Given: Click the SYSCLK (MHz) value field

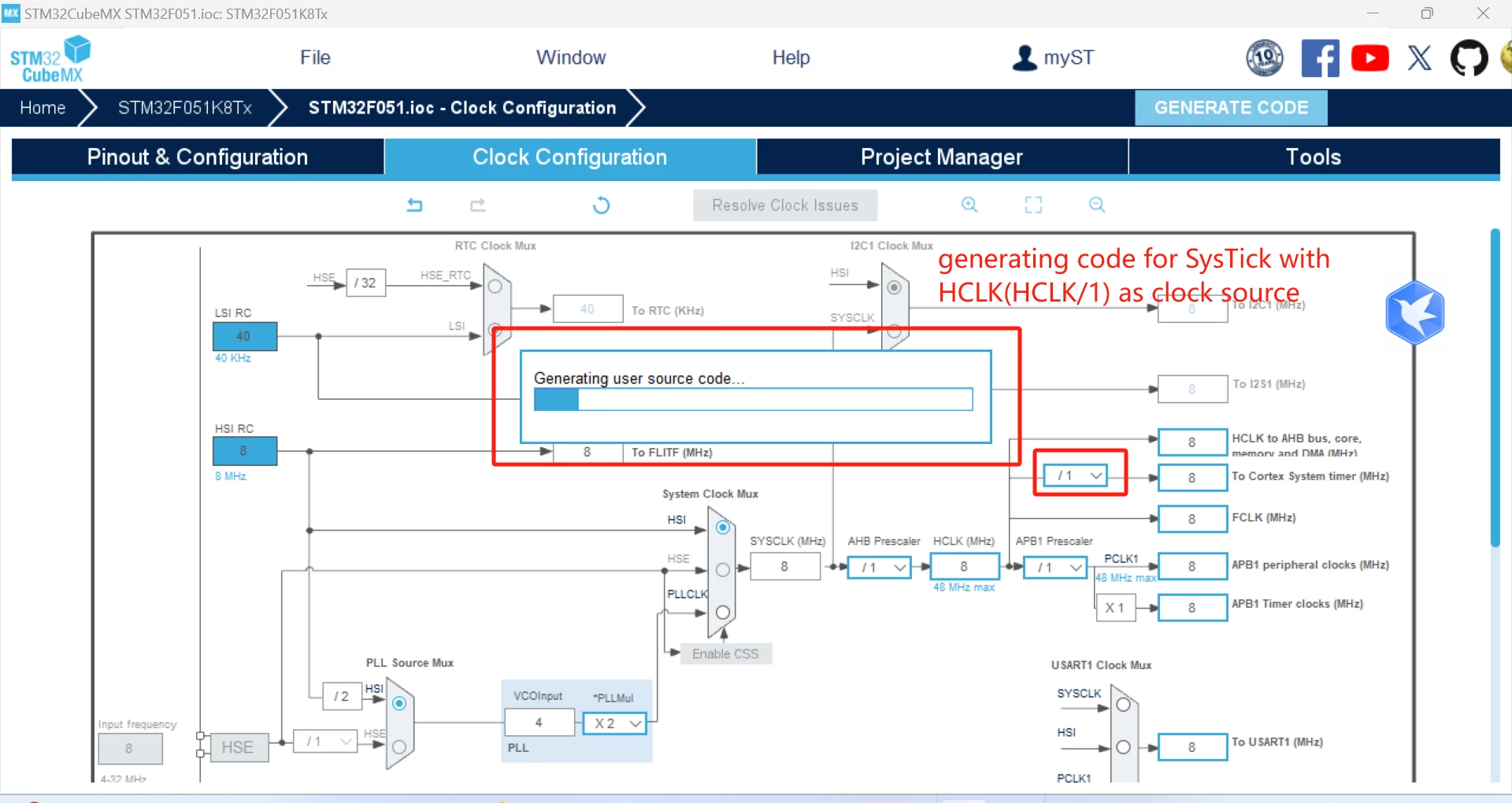Looking at the screenshot, I should [784, 567].
